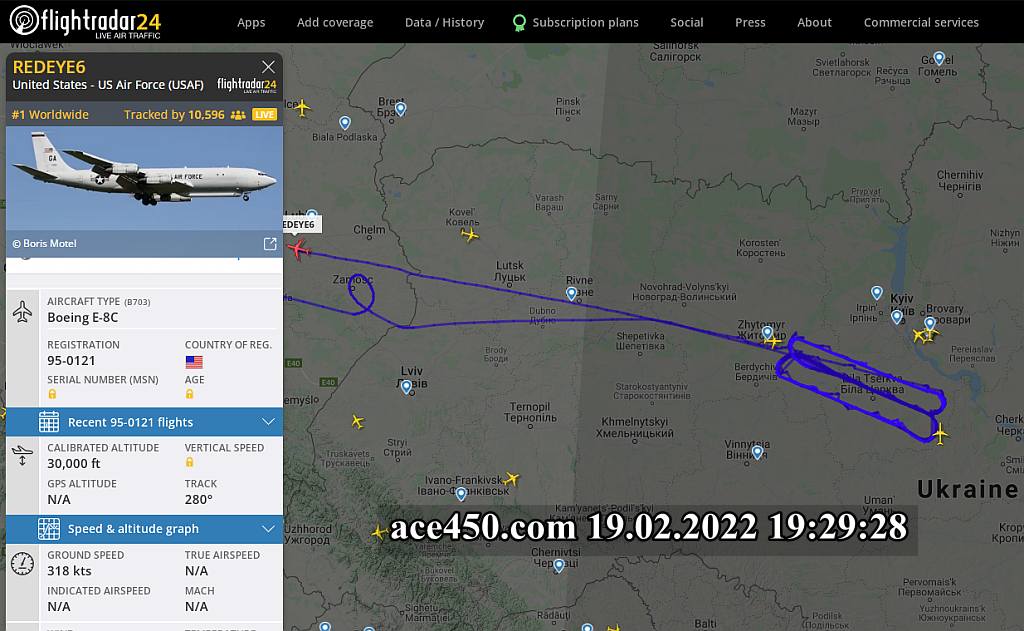Open the aircraft photo in new window
The height and width of the screenshot is (631, 1024).
click(270, 244)
